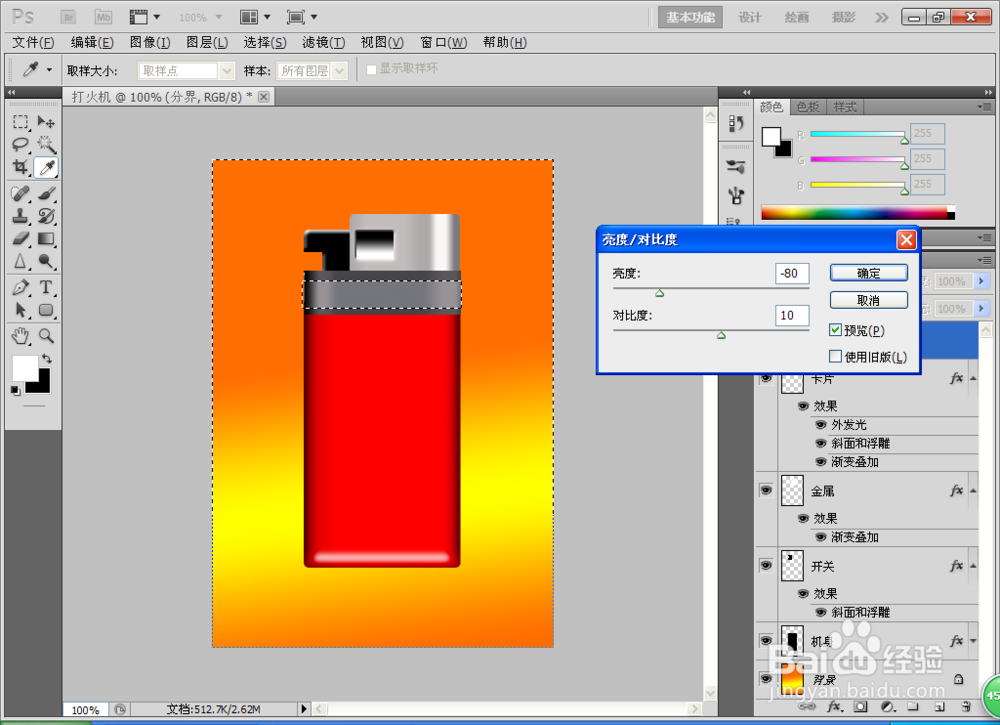Image resolution: width=1000 pixels, height=725 pixels.
Task: Hide 斜面和浮雕 effect under 卡片 layer
Action: click(821, 443)
